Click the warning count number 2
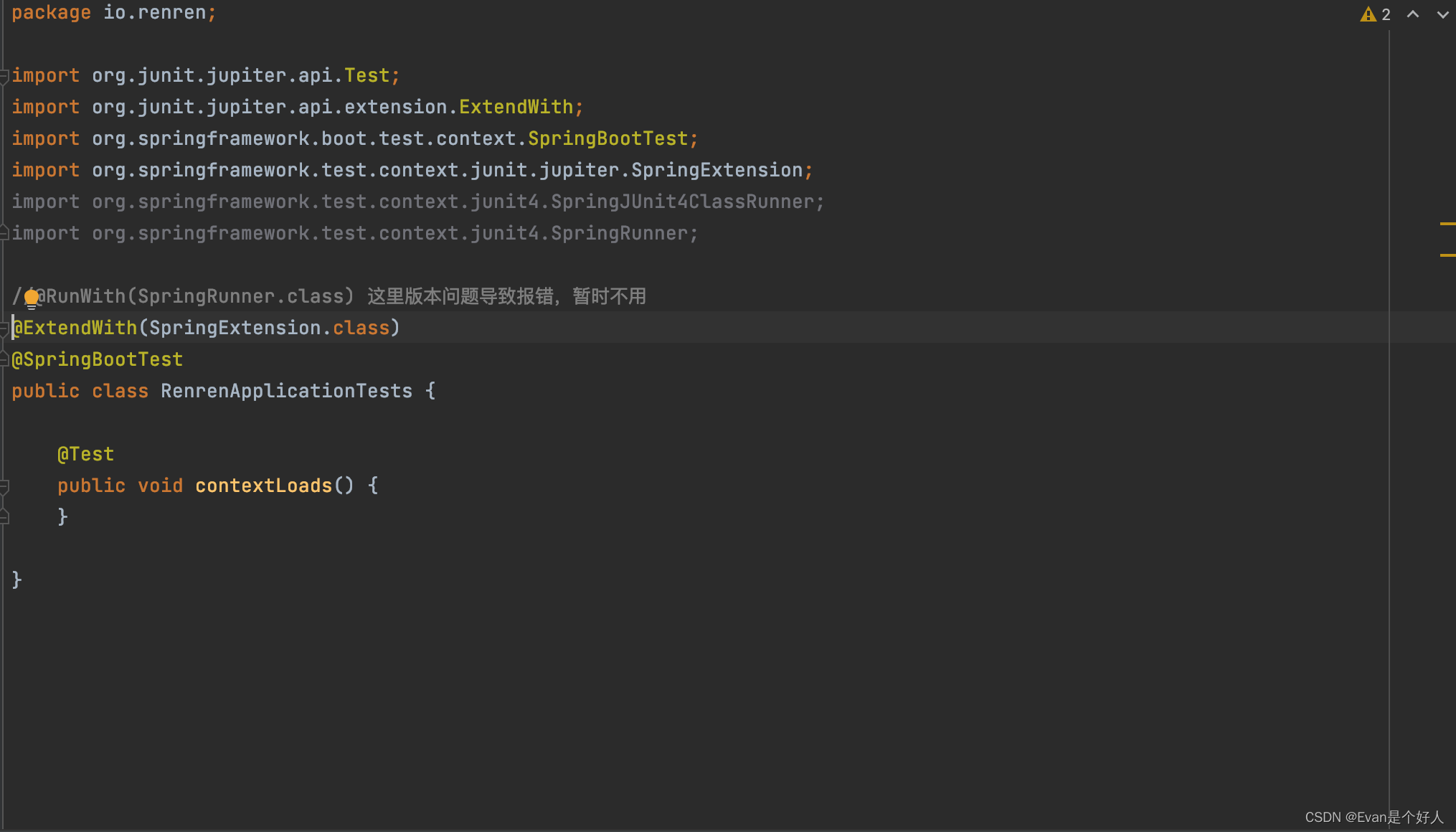Screen dimensions: 1456x832 coord(1386,14)
